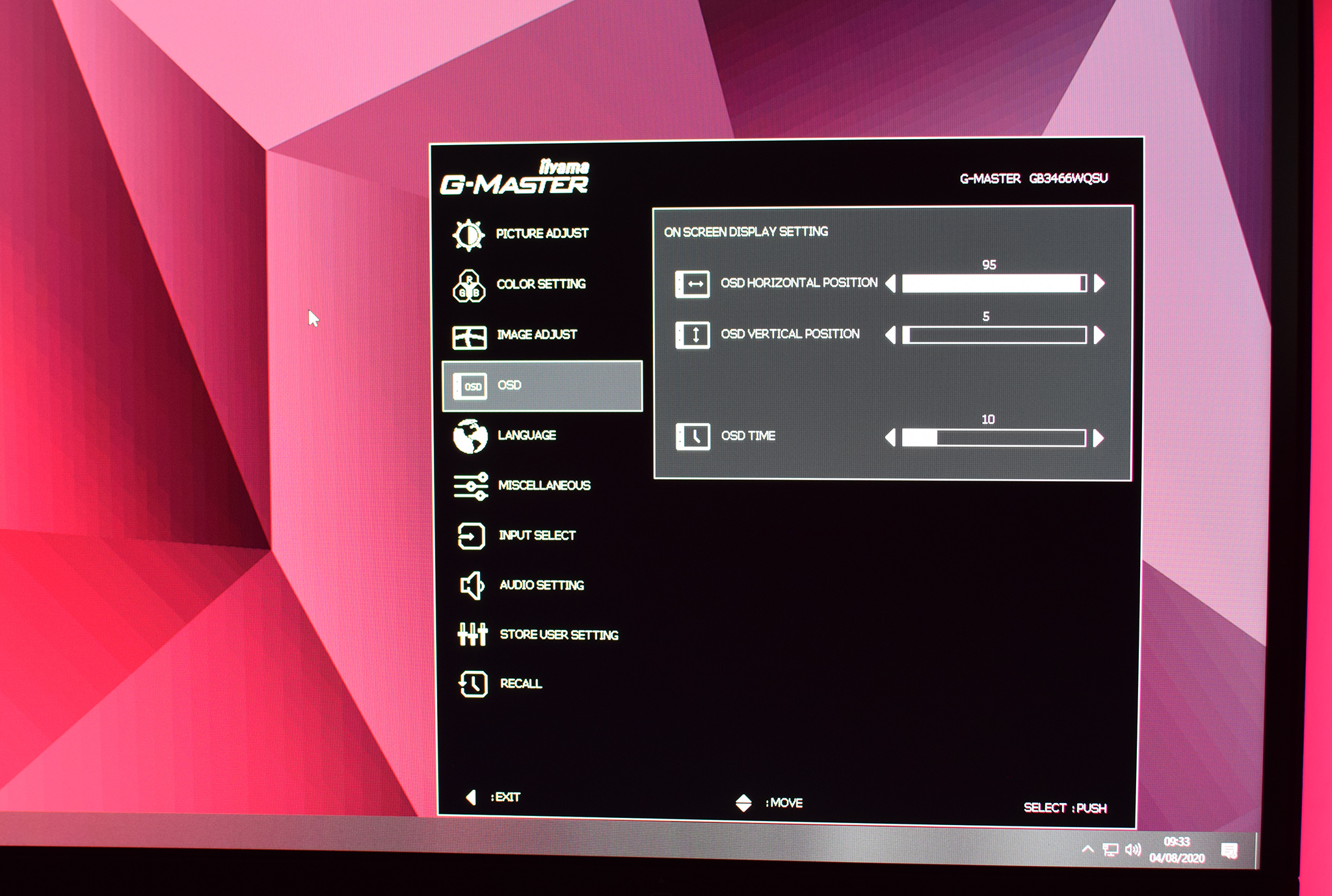This screenshot has height=896, width=1332.
Task: Click the Picture Adjust brightness icon
Action: coord(468,235)
